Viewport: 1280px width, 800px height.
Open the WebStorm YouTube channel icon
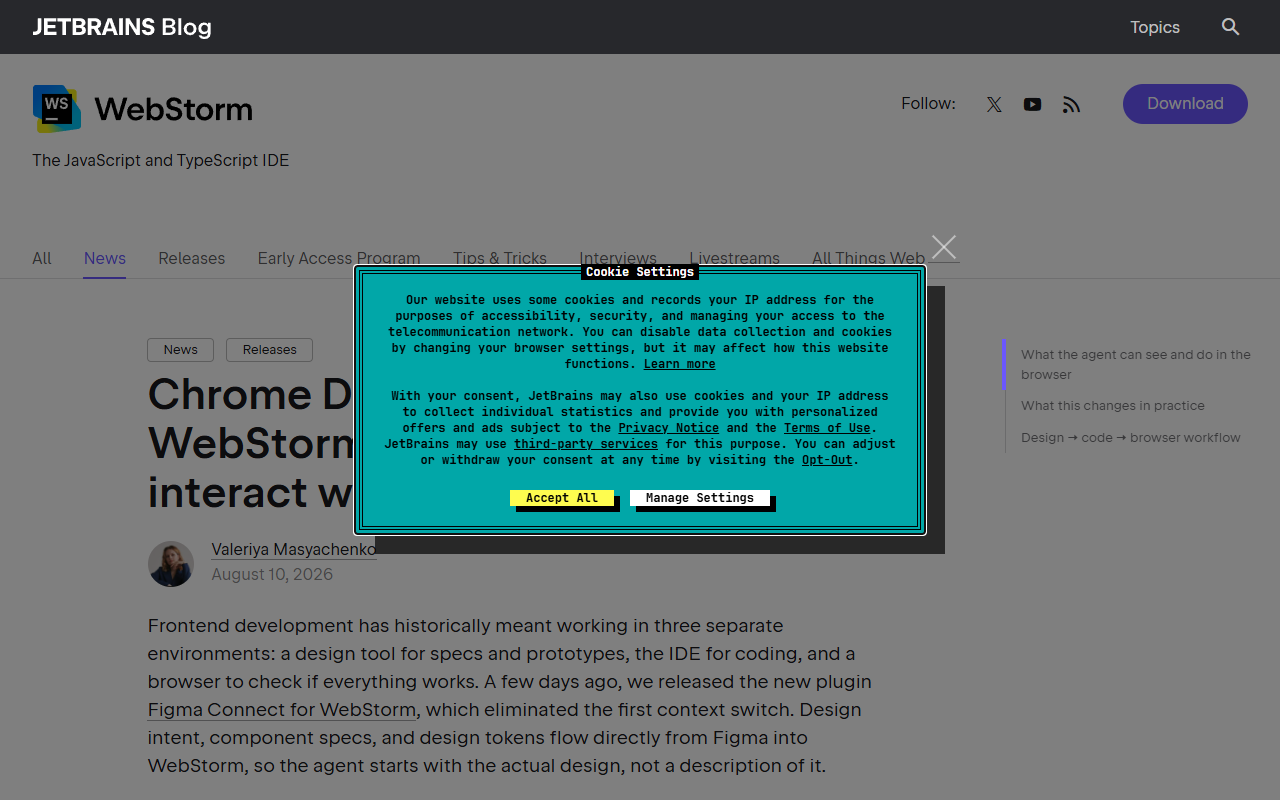(x=1033, y=104)
